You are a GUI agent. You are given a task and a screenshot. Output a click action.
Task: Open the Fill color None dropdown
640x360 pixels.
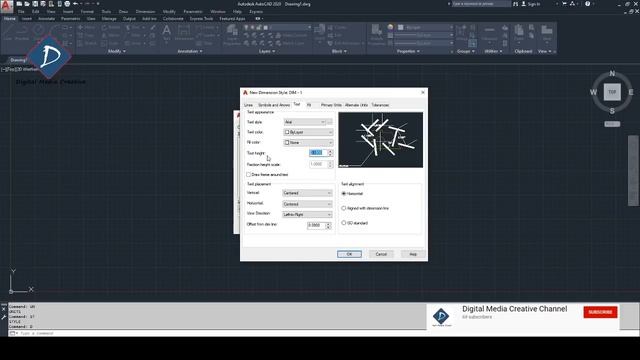click(x=308, y=142)
